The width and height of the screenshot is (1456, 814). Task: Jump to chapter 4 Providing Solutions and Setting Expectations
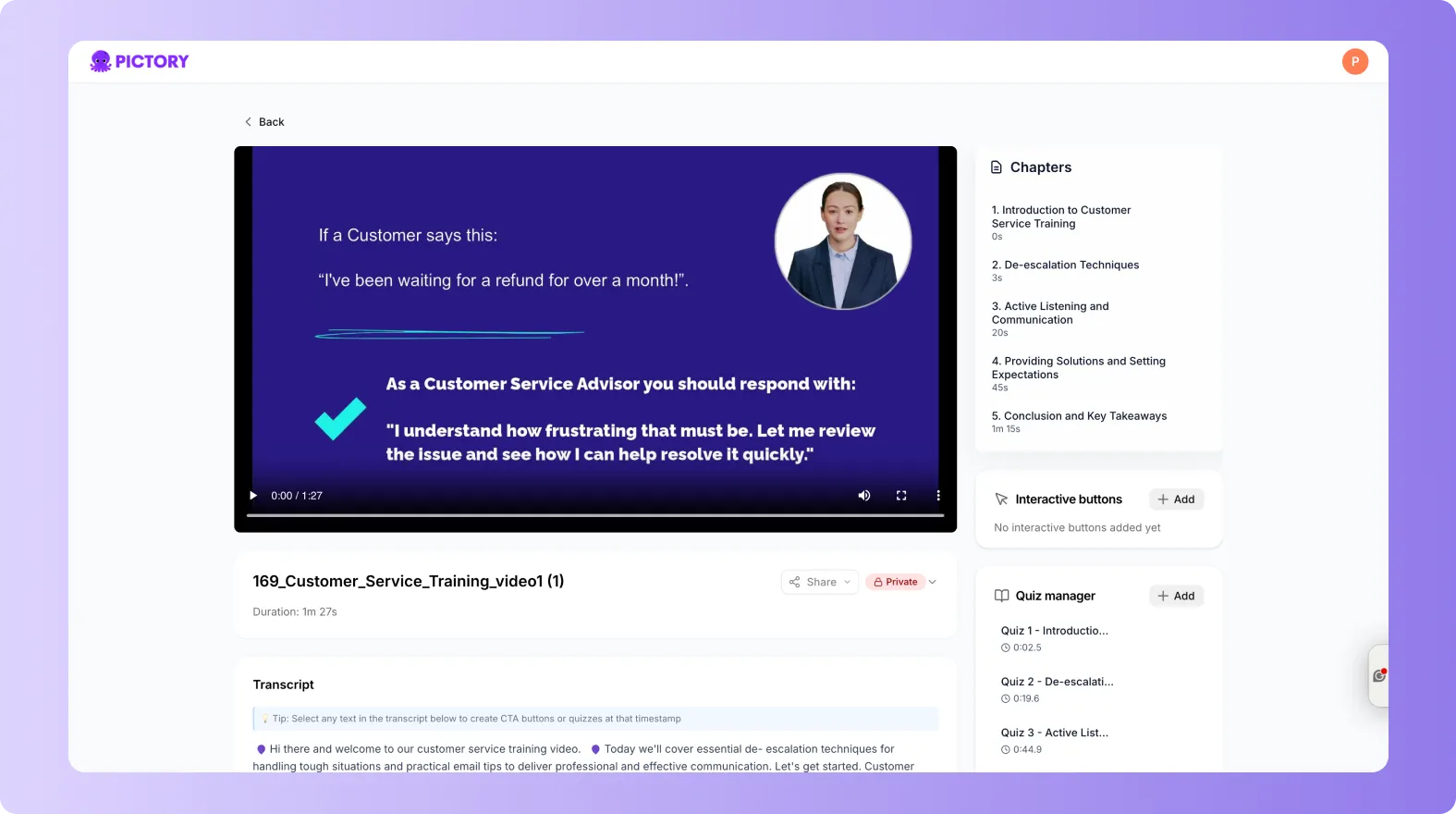[x=1079, y=374]
